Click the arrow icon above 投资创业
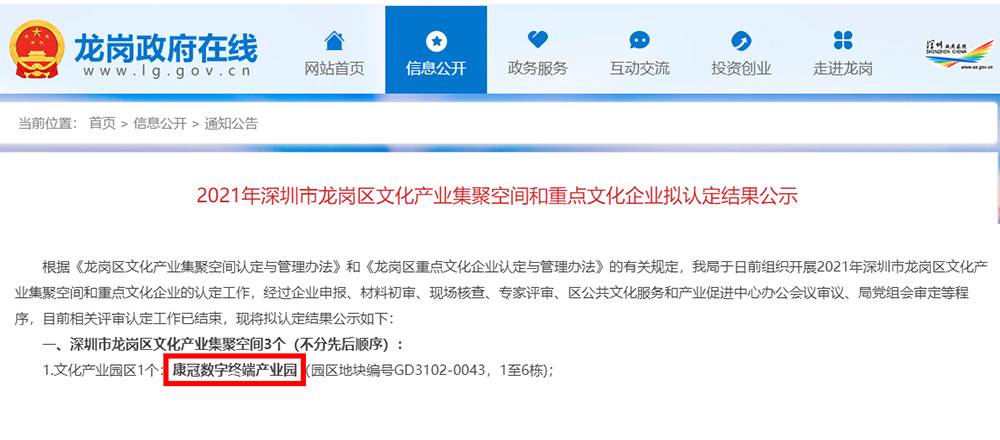 [x=741, y=41]
